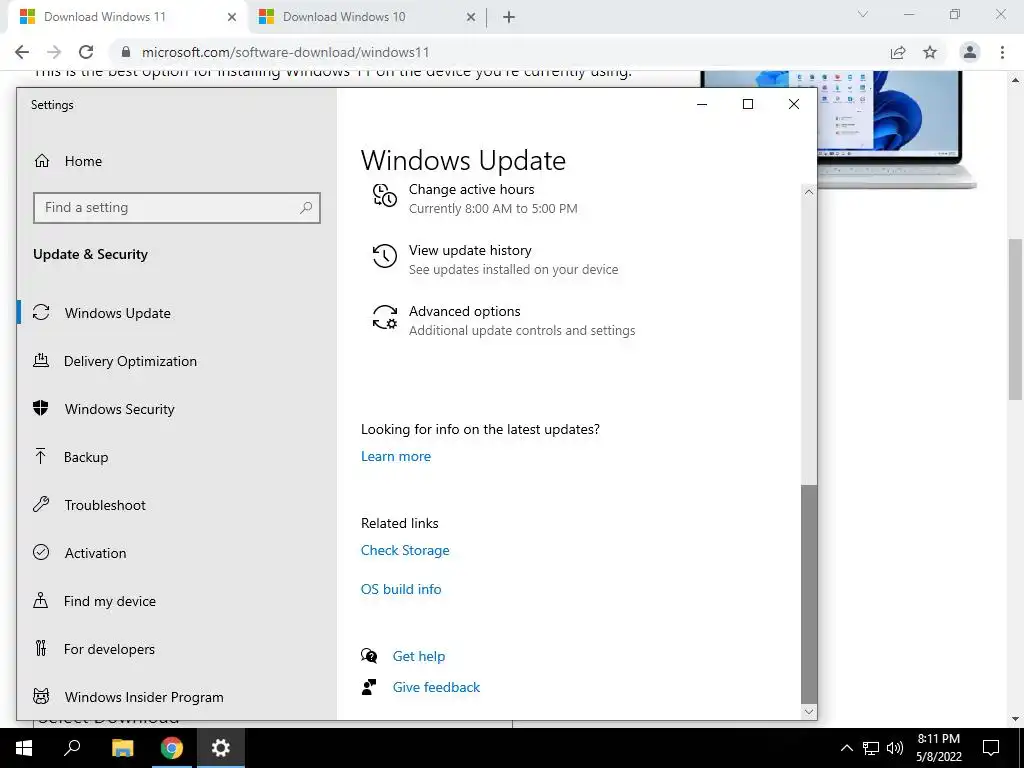This screenshot has height=768, width=1024.
Task: Click the Get help chat icon
Action: coord(369,656)
